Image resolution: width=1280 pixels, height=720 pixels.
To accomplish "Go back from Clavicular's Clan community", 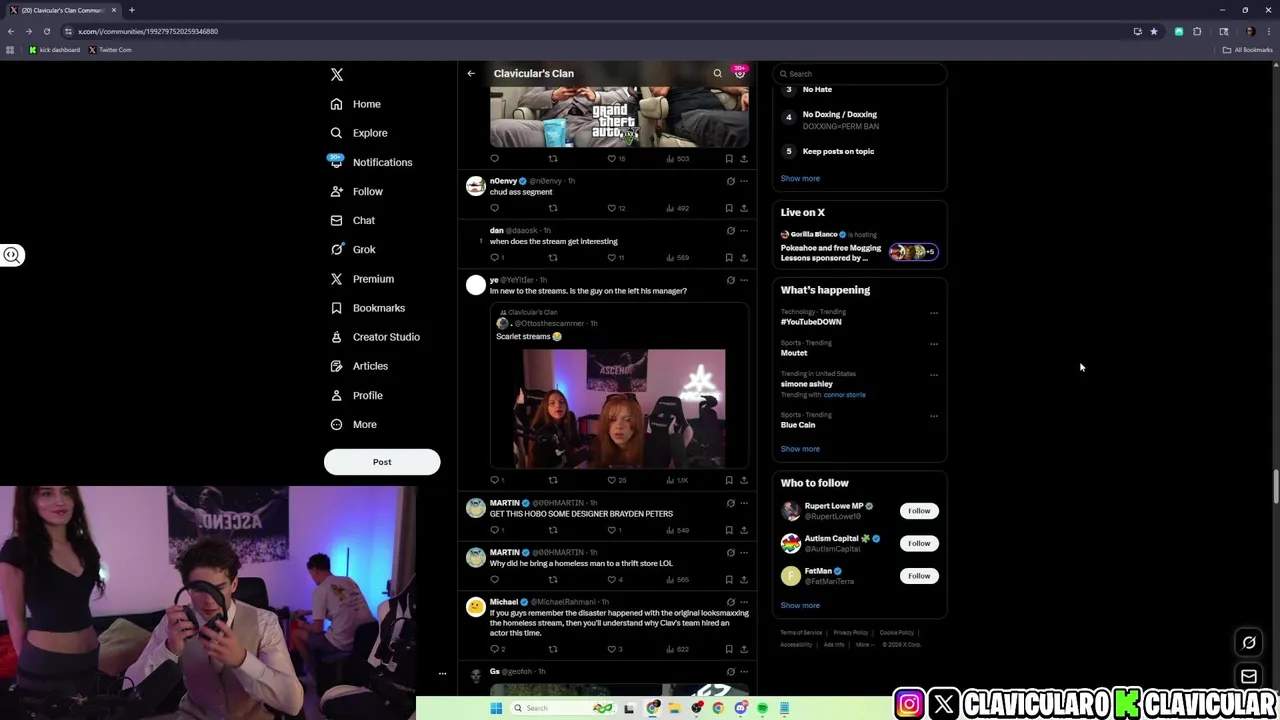I will 471,73.
